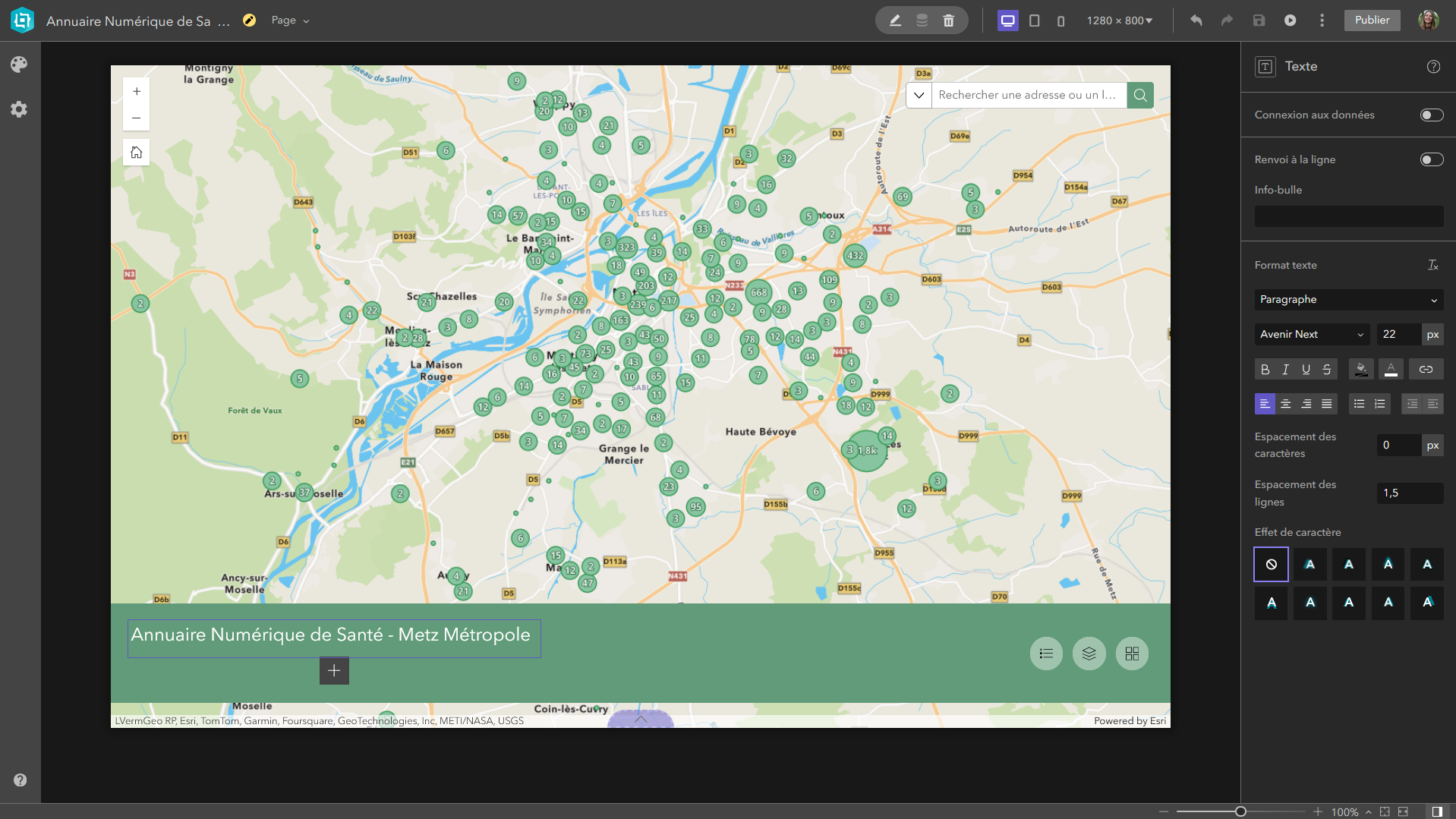The height and width of the screenshot is (819, 1456).
Task: Expand the map search source dropdown
Action: point(919,95)
